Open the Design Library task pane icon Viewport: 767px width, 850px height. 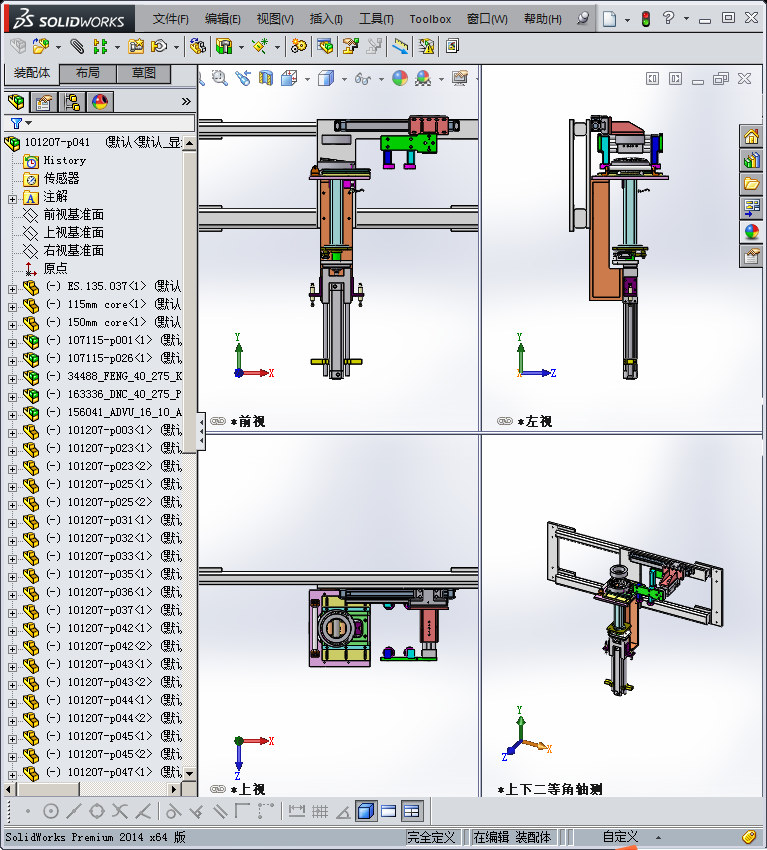tap(751, 160)
